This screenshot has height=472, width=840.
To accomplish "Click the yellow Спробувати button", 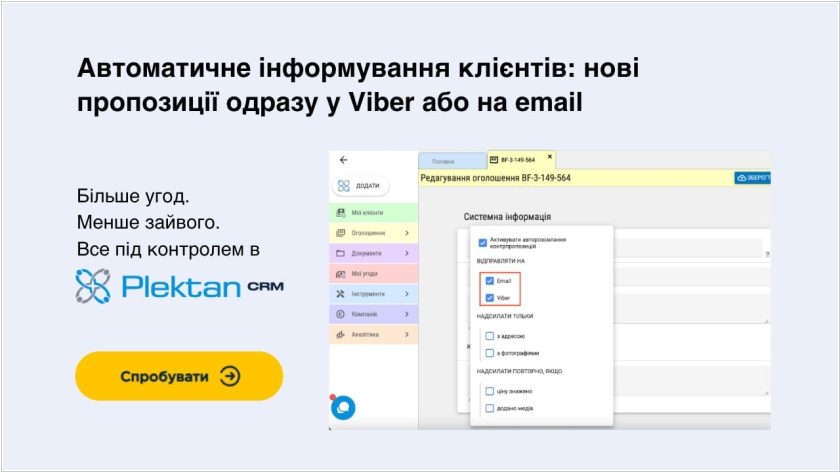I will (x=179, y=376).
